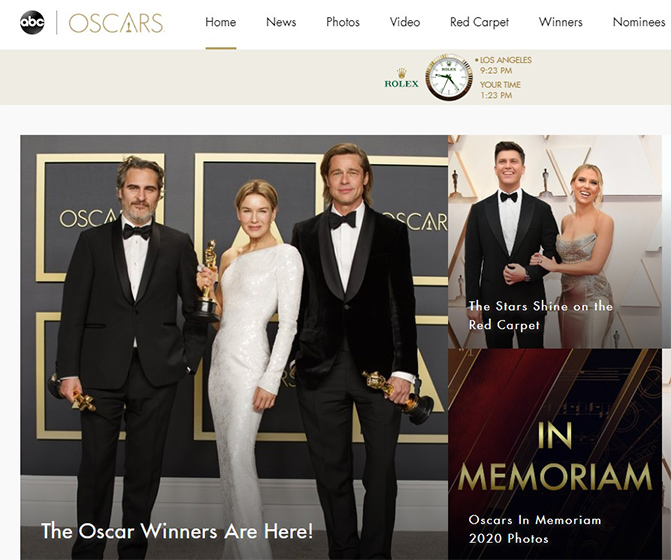This screenshot has width=671, height=560.
Task: Open 'The Oscar Winners Are Here!' headline
Action: tap(177, 531)
